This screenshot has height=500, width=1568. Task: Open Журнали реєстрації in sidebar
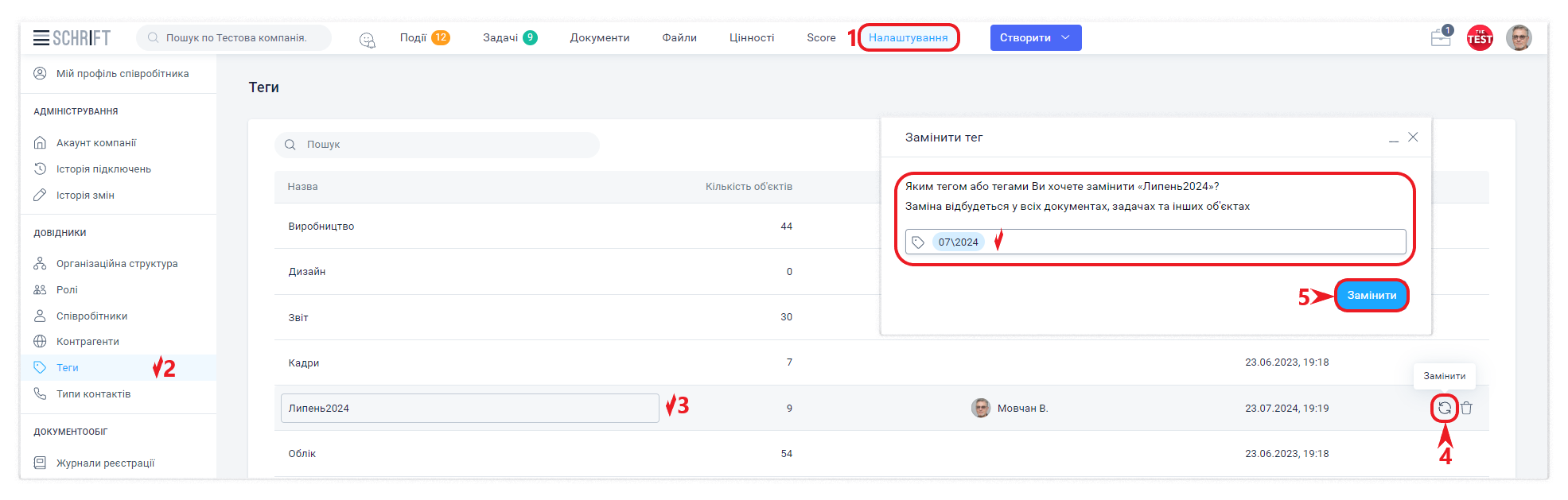tap(105, 463)
